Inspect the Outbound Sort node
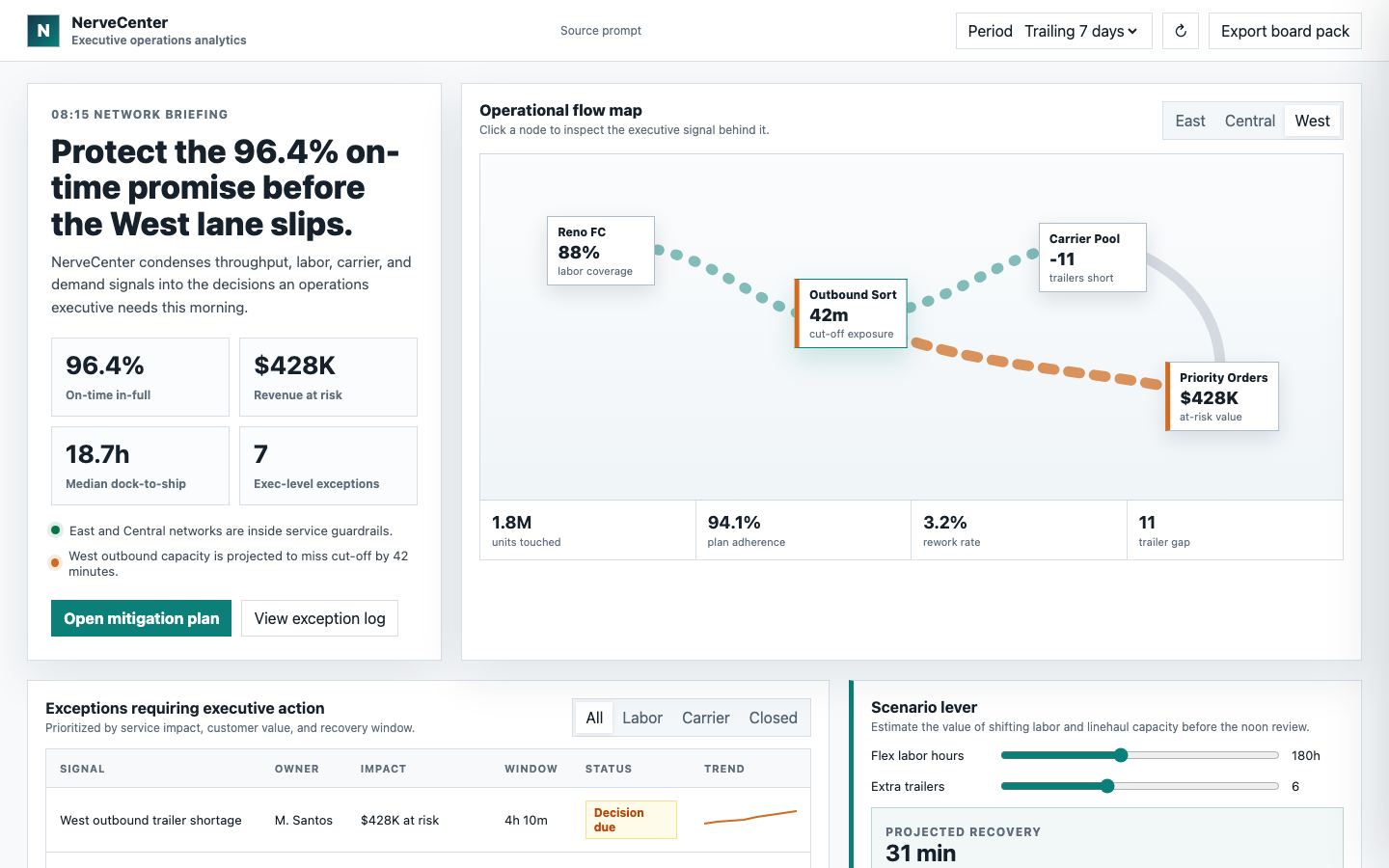Screen dimensions: 1389x868 (x=851, y=313)
